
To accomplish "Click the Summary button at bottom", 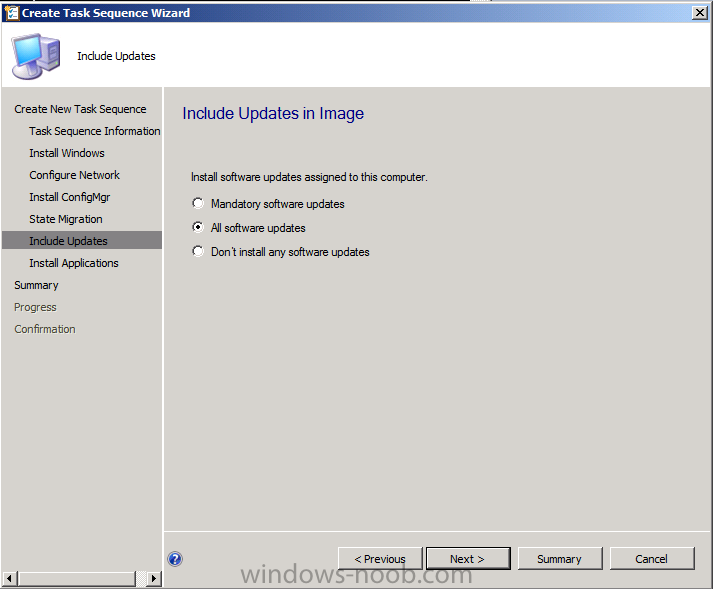I will [560, 559].
